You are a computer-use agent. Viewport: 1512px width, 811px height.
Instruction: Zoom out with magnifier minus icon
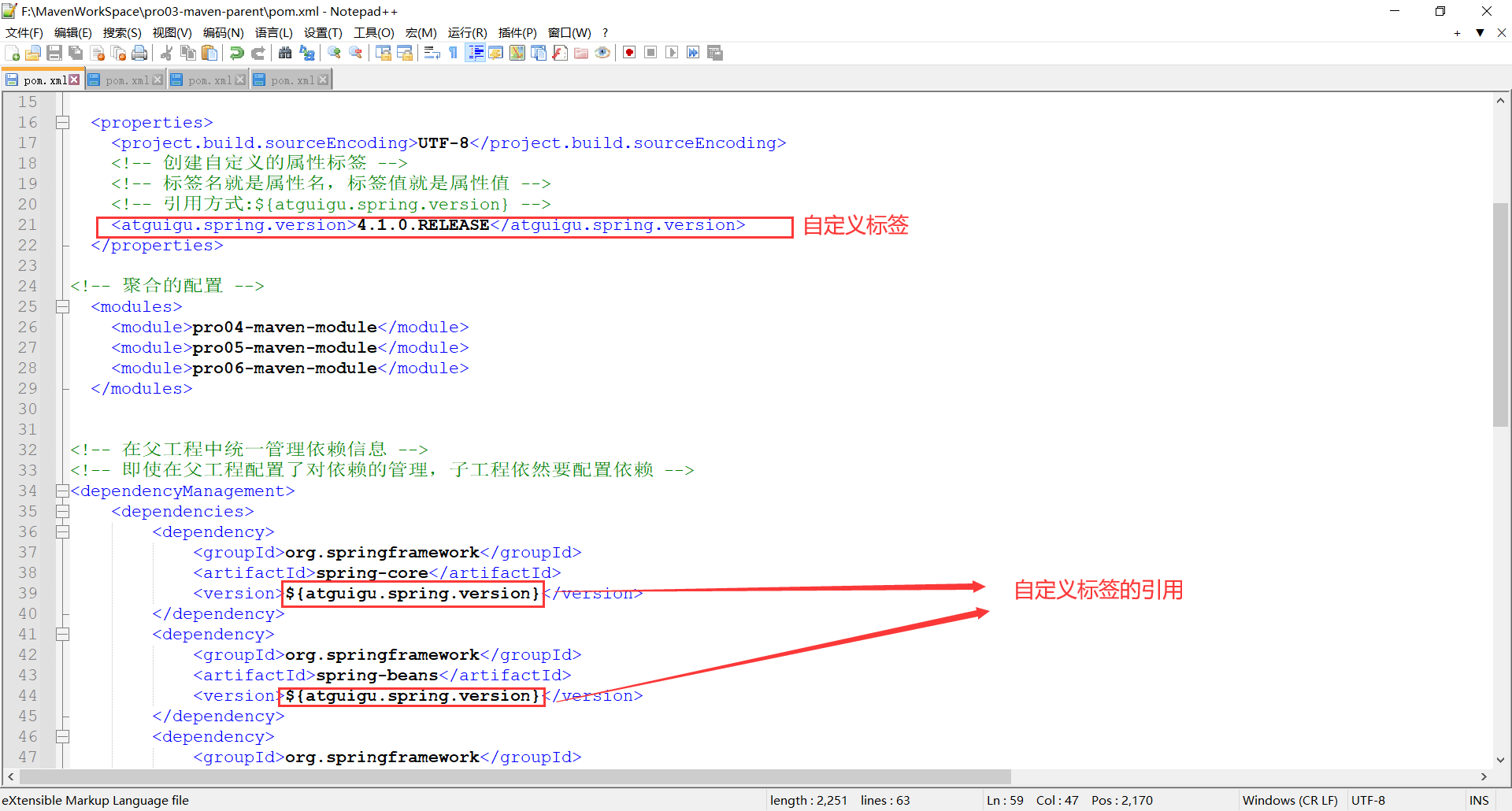[356, 53]
